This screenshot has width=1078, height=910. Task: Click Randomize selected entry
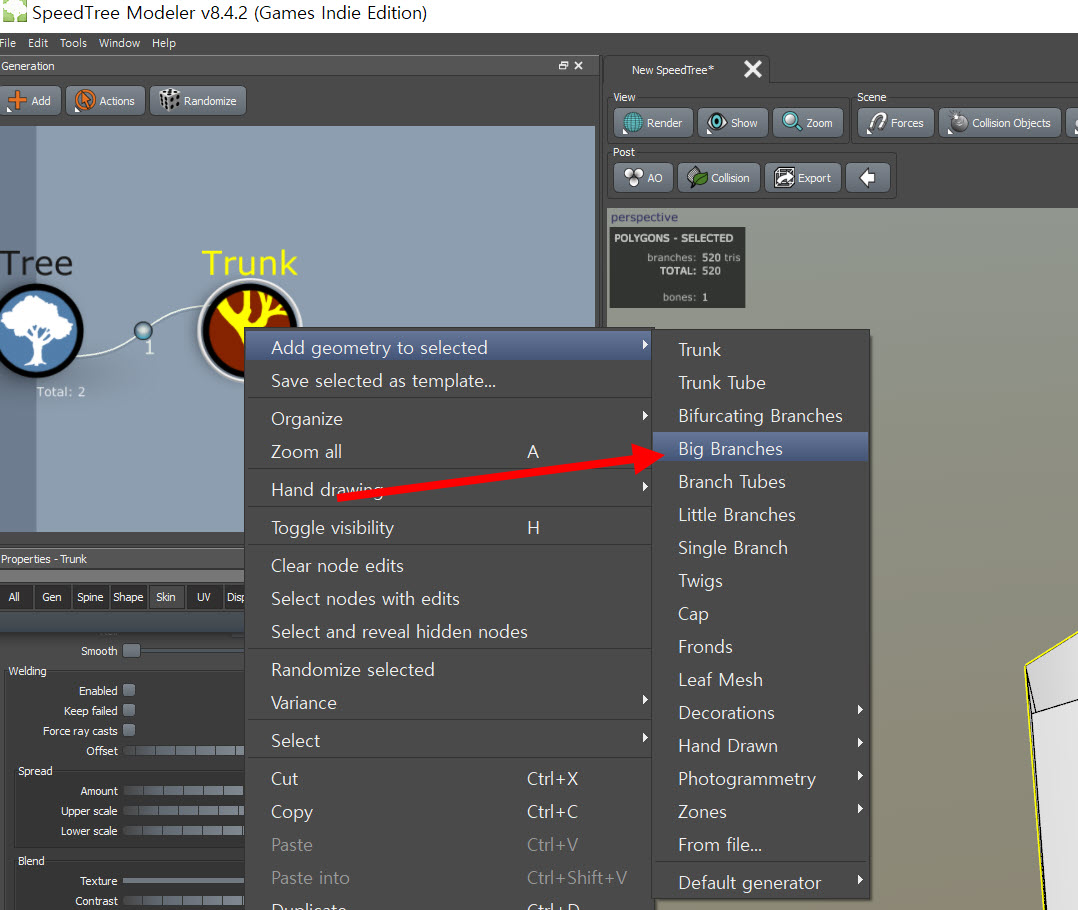point(448,669)
